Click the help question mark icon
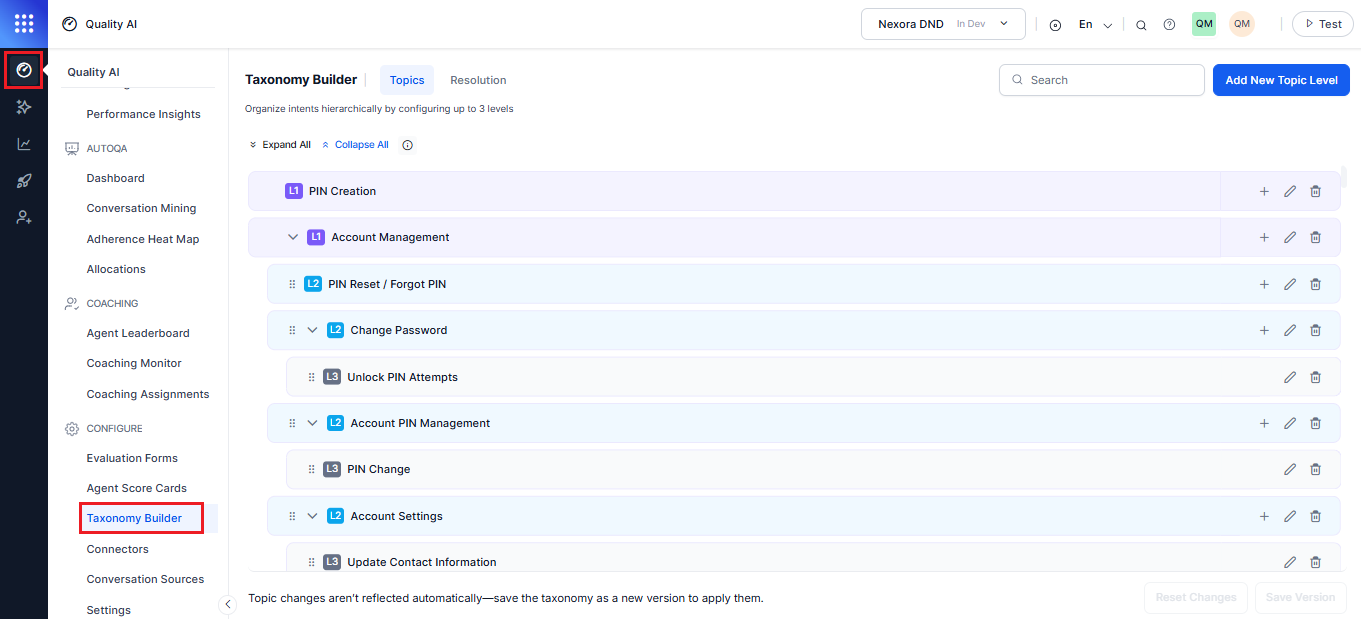The width and height of the screenshot is (1361, 619). [1169, 25]
